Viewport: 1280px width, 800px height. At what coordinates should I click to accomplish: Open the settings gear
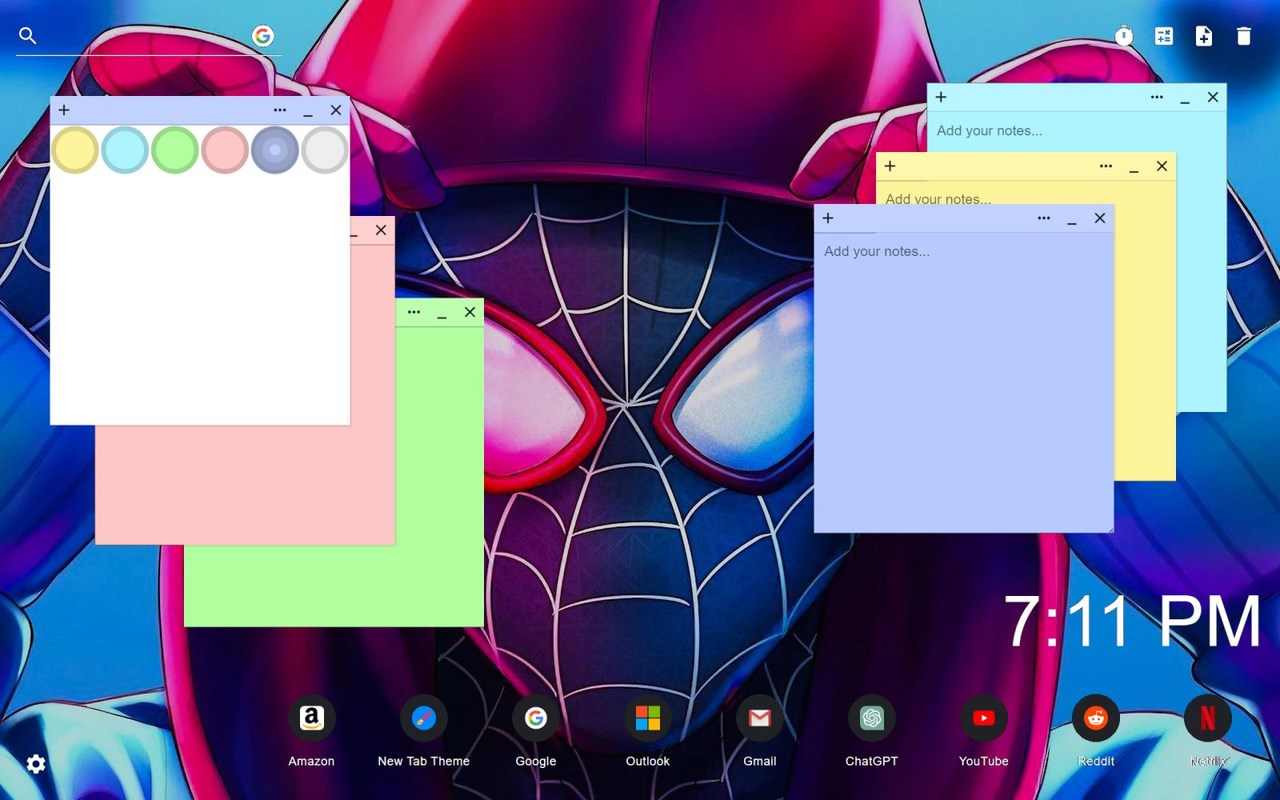coord(36,764)
